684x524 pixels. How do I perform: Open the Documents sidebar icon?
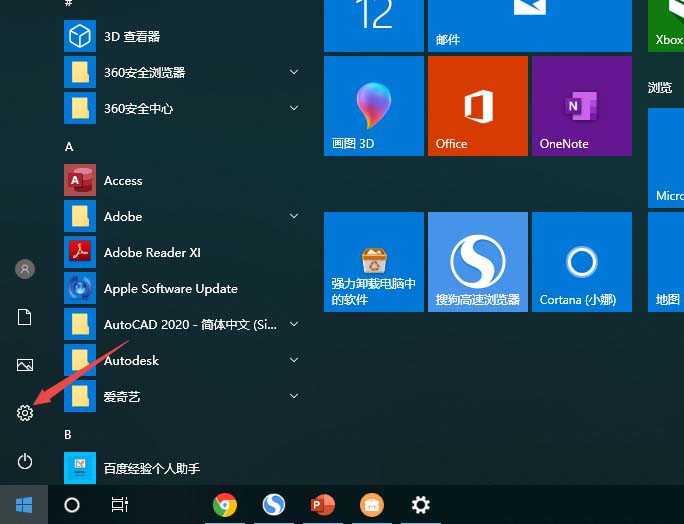[x=25, y=317]
